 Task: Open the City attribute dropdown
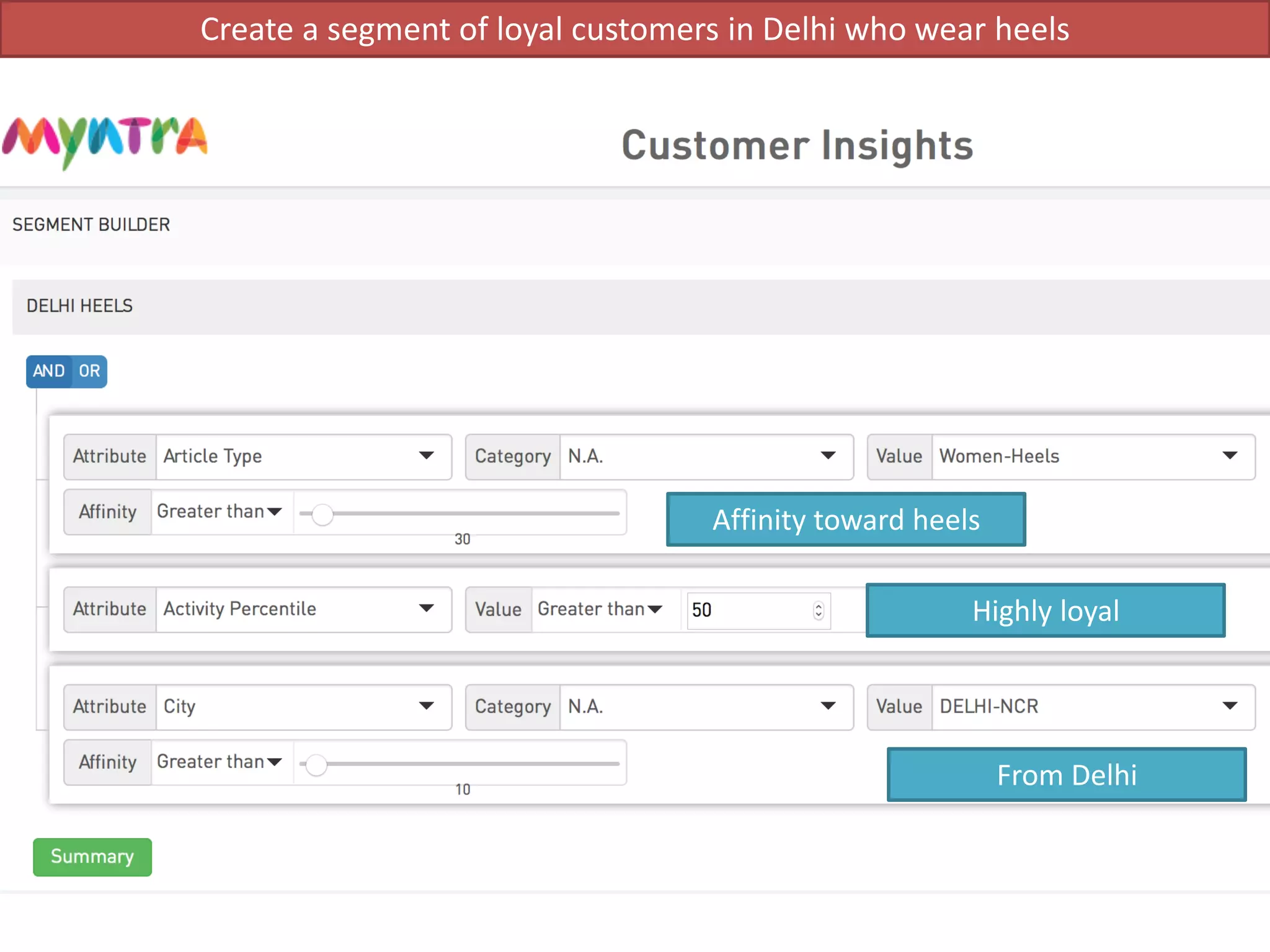click(304, 707)
